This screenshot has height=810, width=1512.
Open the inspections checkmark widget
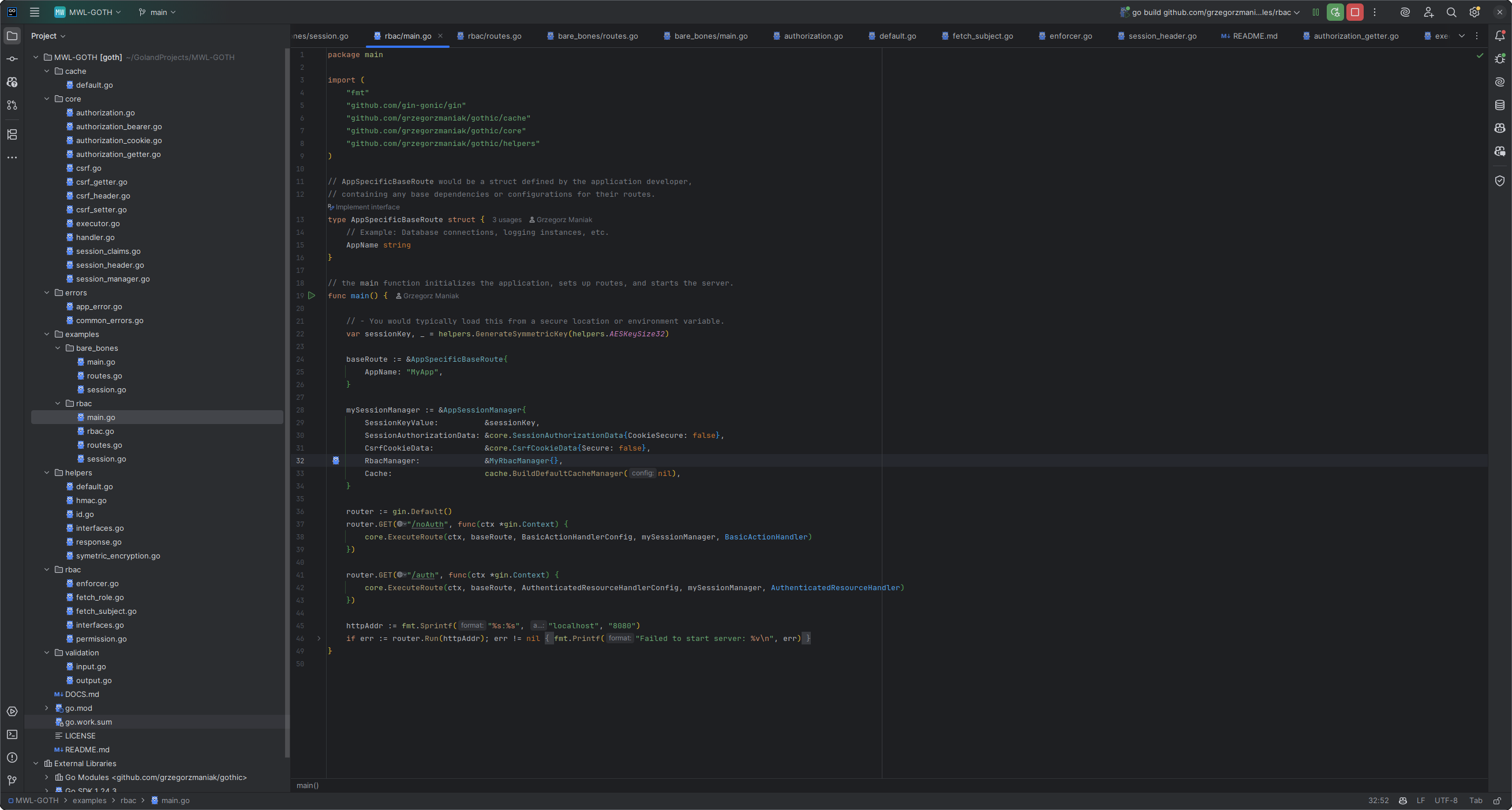(1480, 55)
